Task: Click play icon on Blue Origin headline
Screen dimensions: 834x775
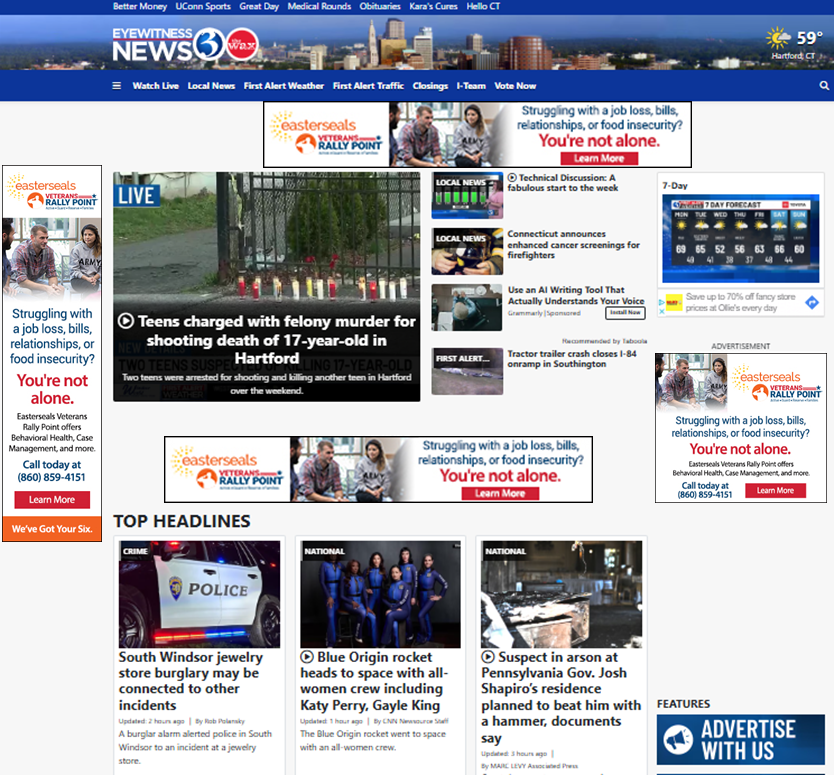Action: click(x=307, y=658)
